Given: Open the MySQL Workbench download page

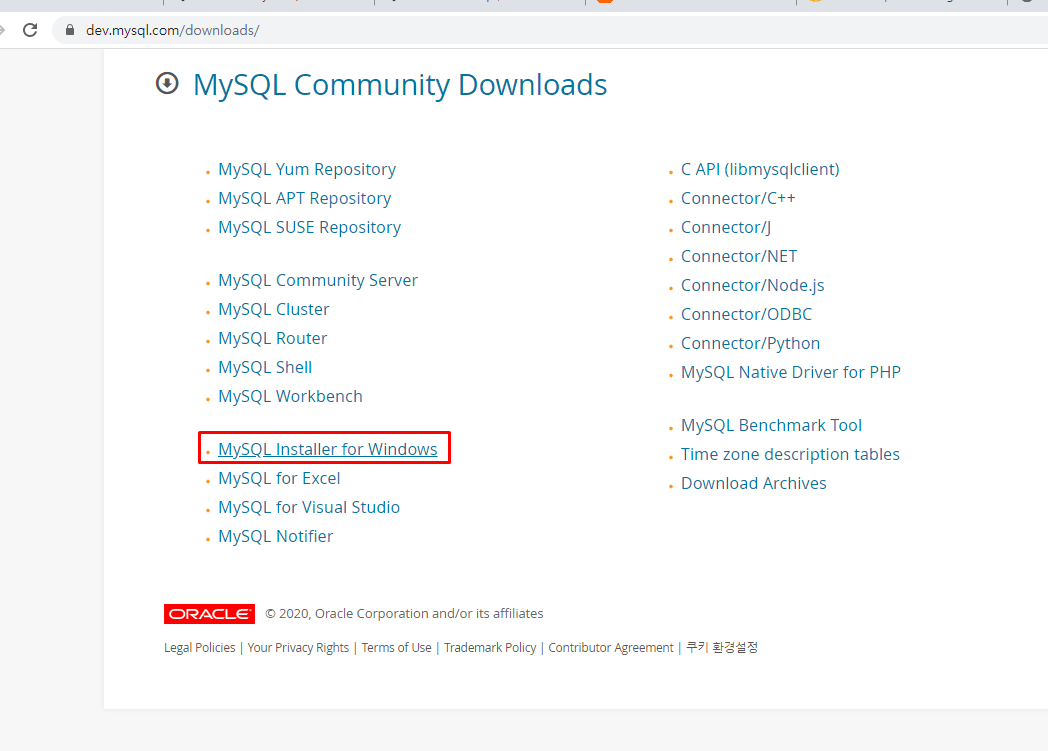Looking at the screenshot, I should pyautogui.click(x=290, y=396).
